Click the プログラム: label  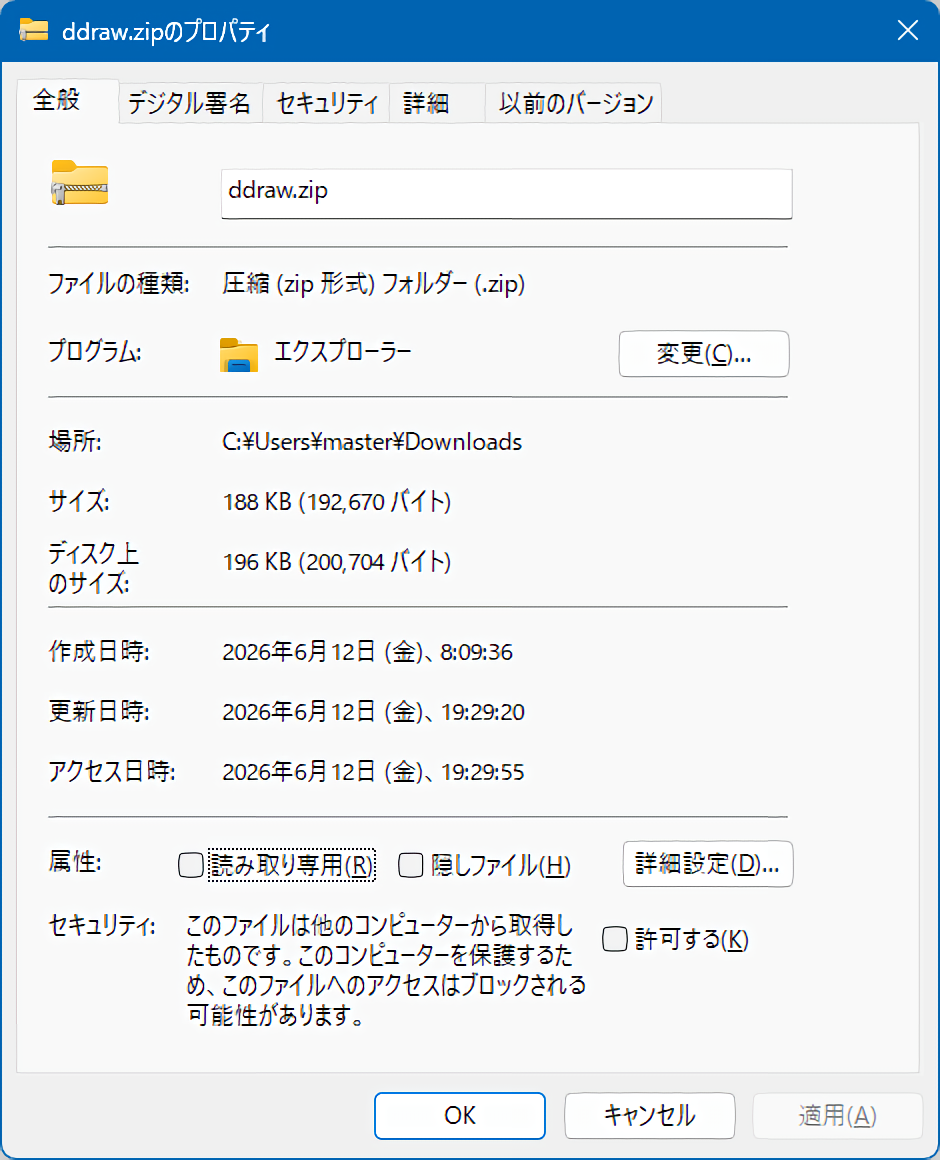pyautogui.click(x=95, y=351)
